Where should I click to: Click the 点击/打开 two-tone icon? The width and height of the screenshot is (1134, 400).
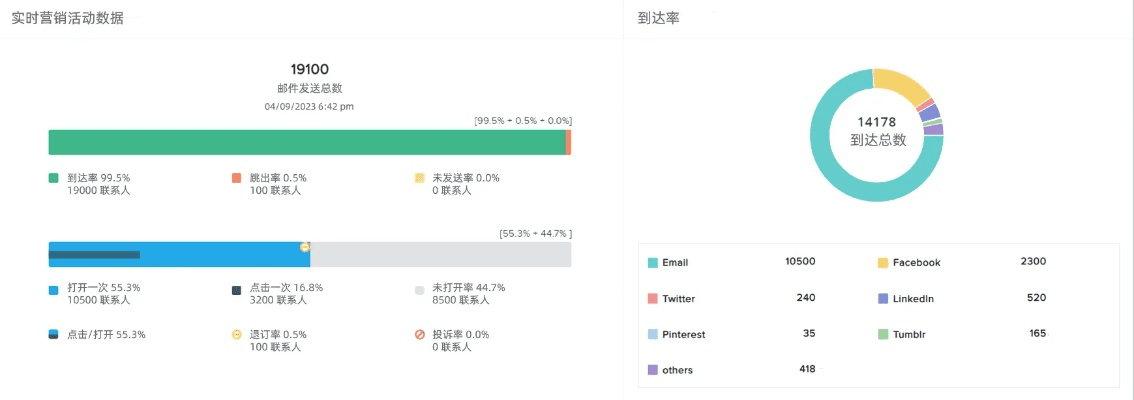54,334
